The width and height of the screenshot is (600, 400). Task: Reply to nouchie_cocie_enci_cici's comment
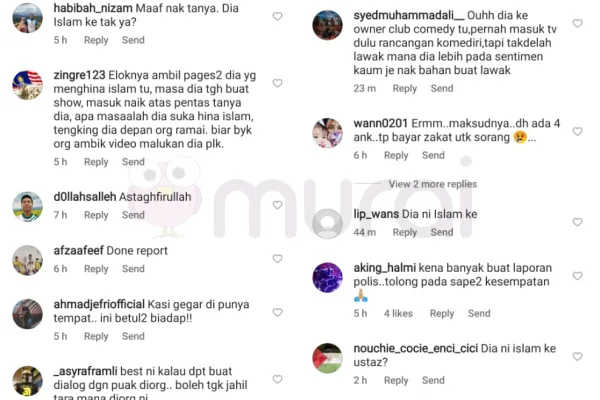tap(396, 380)
